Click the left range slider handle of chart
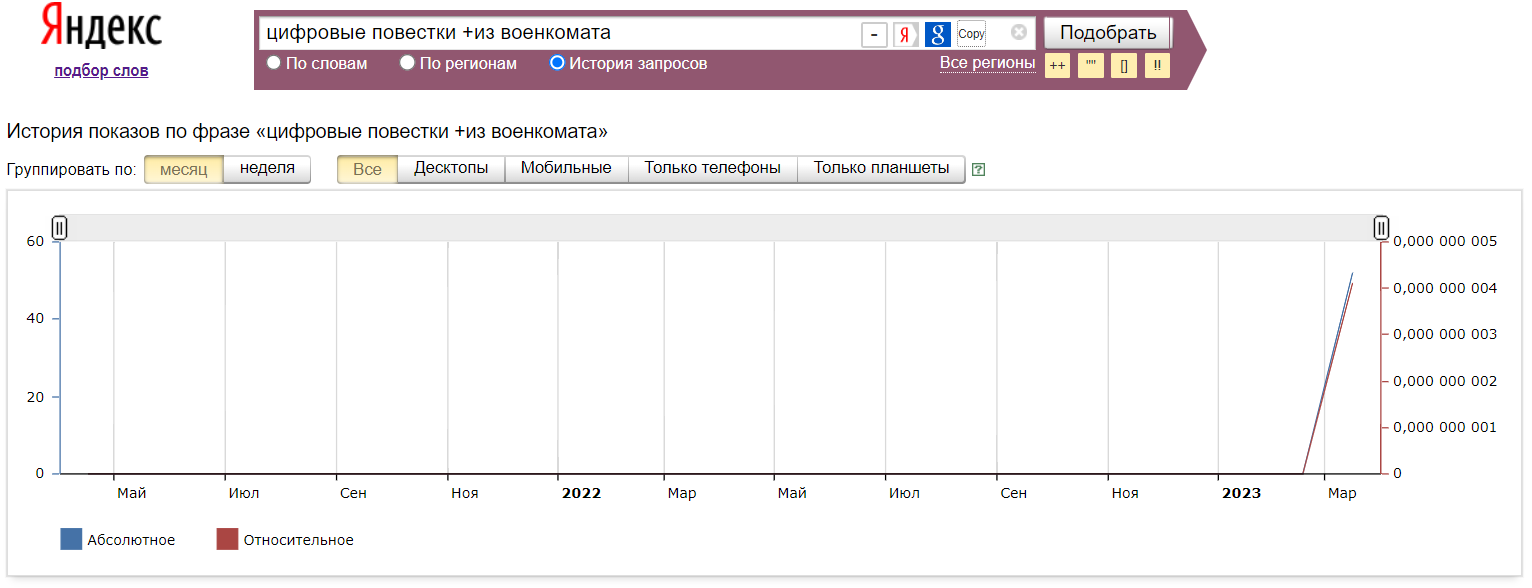Image resolution: width=1532 pixels, height=588 pixels. [x=60, y=228]
